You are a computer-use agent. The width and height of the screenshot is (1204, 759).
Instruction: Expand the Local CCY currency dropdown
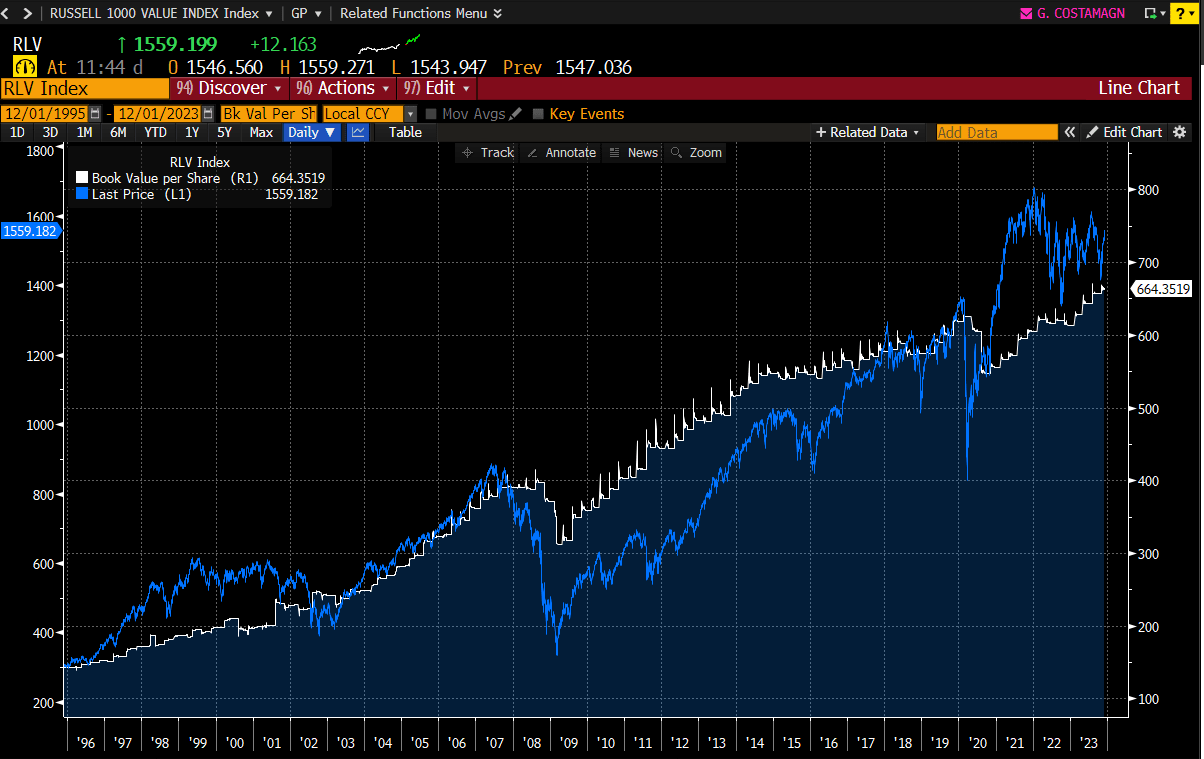(410, 114)
